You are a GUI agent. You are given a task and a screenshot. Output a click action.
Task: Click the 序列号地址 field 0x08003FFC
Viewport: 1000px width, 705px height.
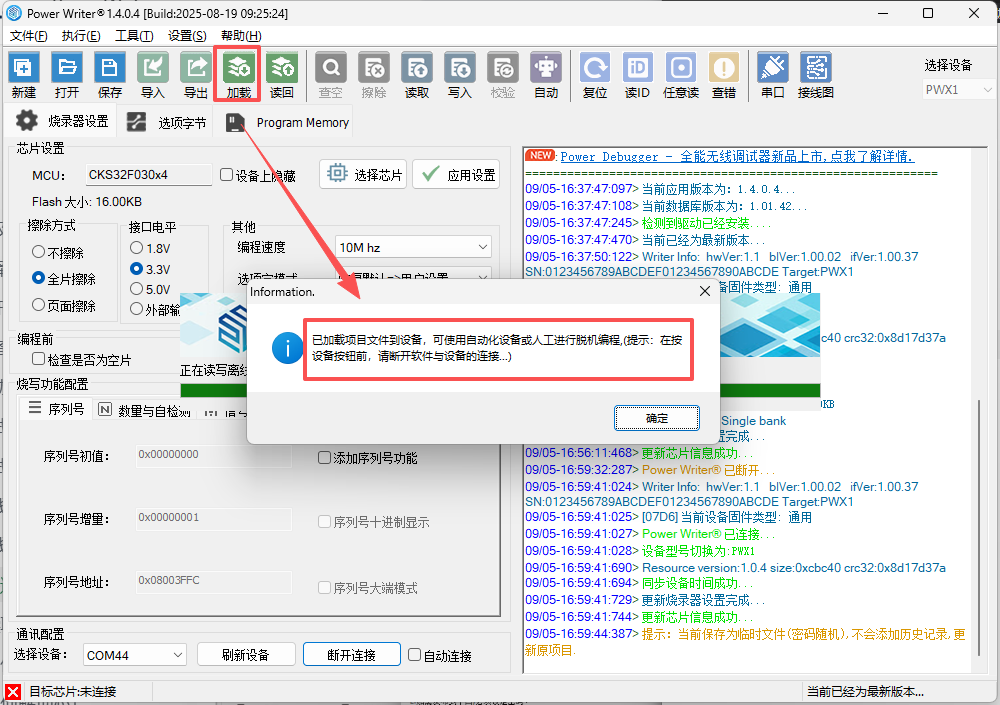click(x=214, y=581)
